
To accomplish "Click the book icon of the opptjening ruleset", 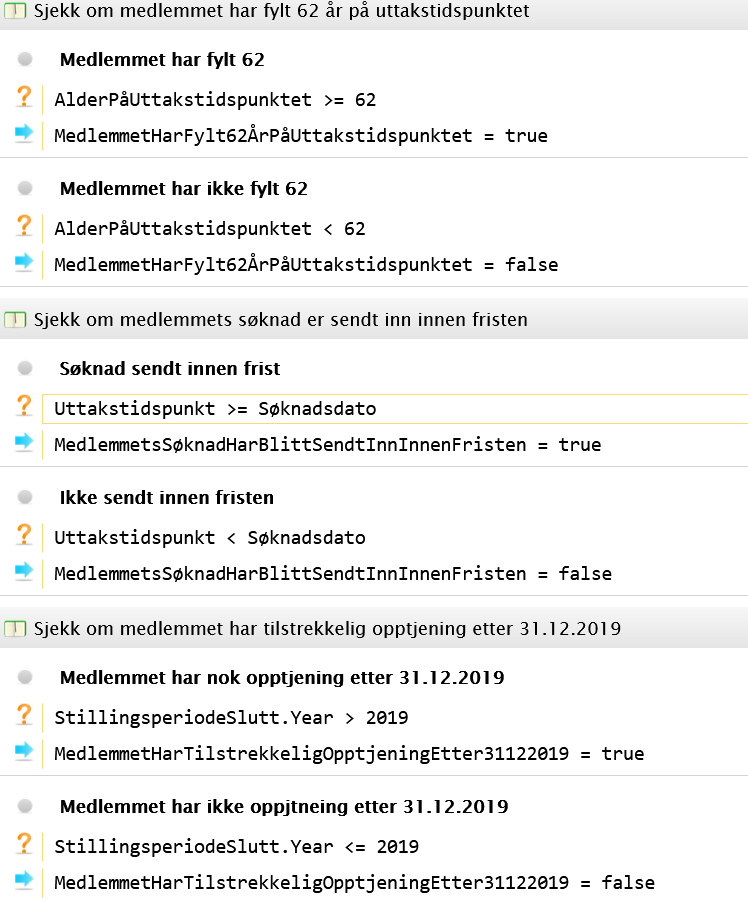I will click(15, 628).
